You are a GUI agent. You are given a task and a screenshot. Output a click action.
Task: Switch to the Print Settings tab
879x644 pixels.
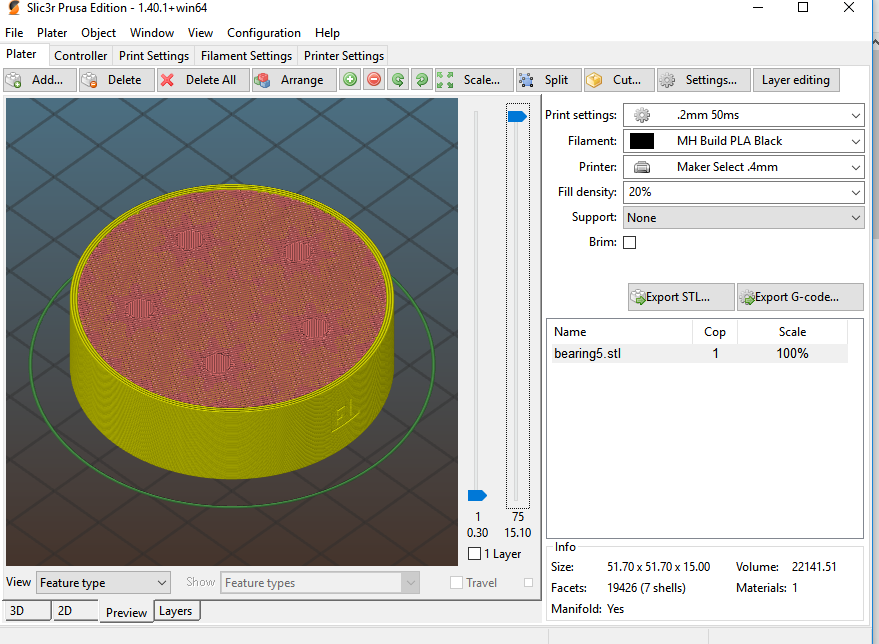[x=154, y=55]
